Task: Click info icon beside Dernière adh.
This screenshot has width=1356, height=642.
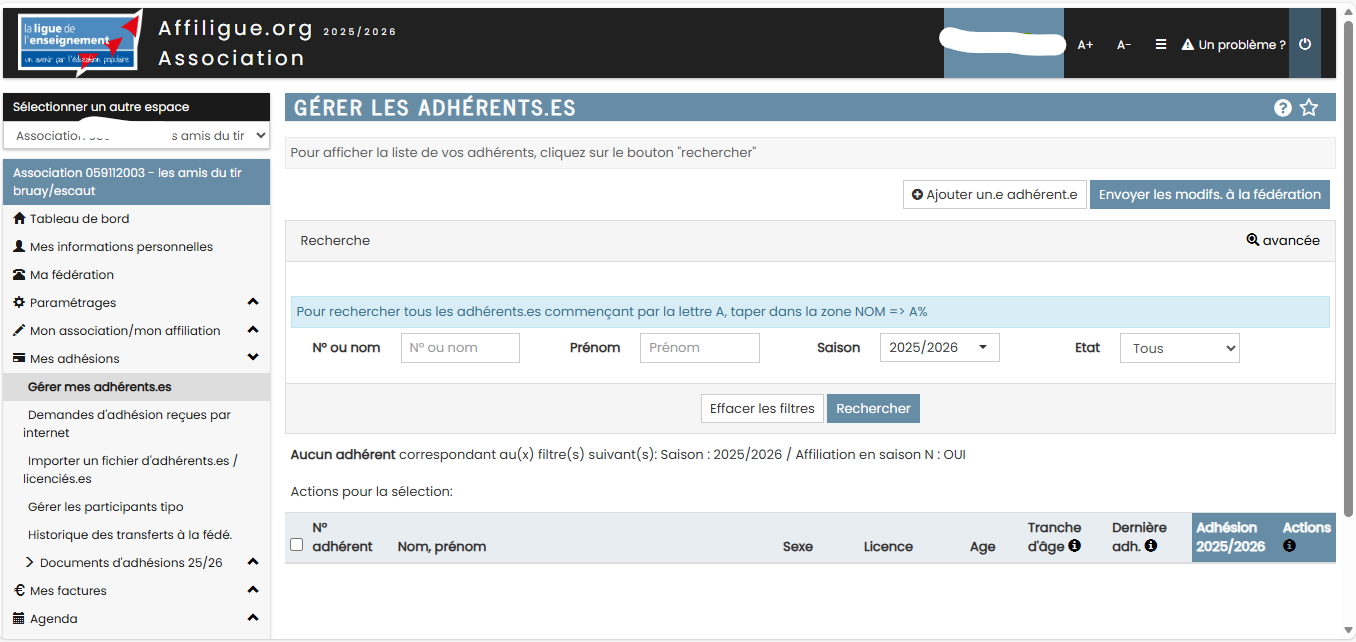Action: pyautogui.click(x=1151, y=546)
